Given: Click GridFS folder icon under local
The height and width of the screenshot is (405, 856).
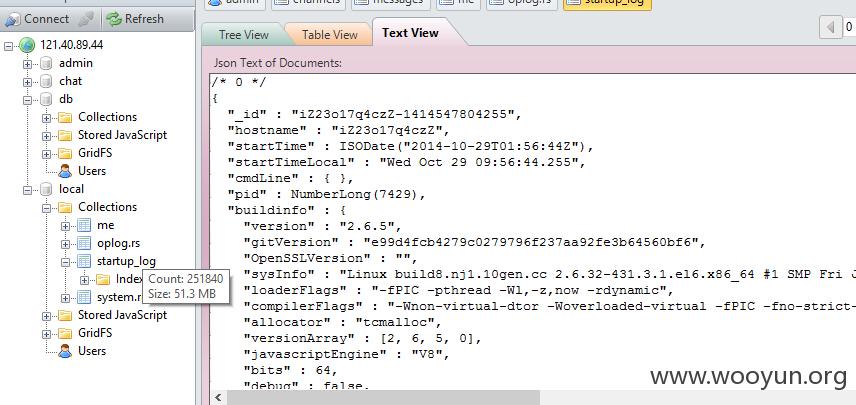Looking at the screenshot, I should pyautogui.click(x=65, y=333).
